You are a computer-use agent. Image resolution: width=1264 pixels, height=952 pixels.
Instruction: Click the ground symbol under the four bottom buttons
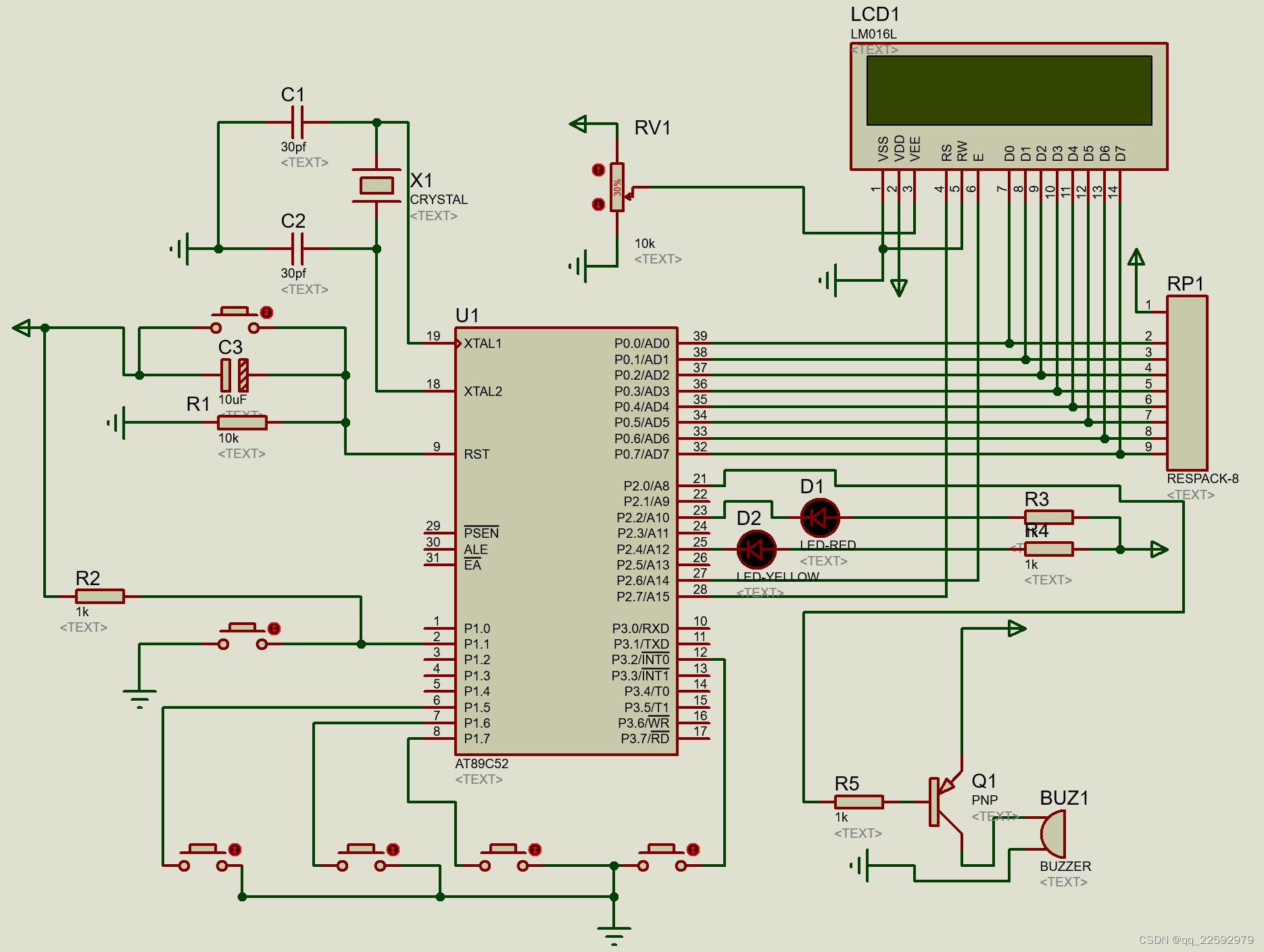point(614,936)
